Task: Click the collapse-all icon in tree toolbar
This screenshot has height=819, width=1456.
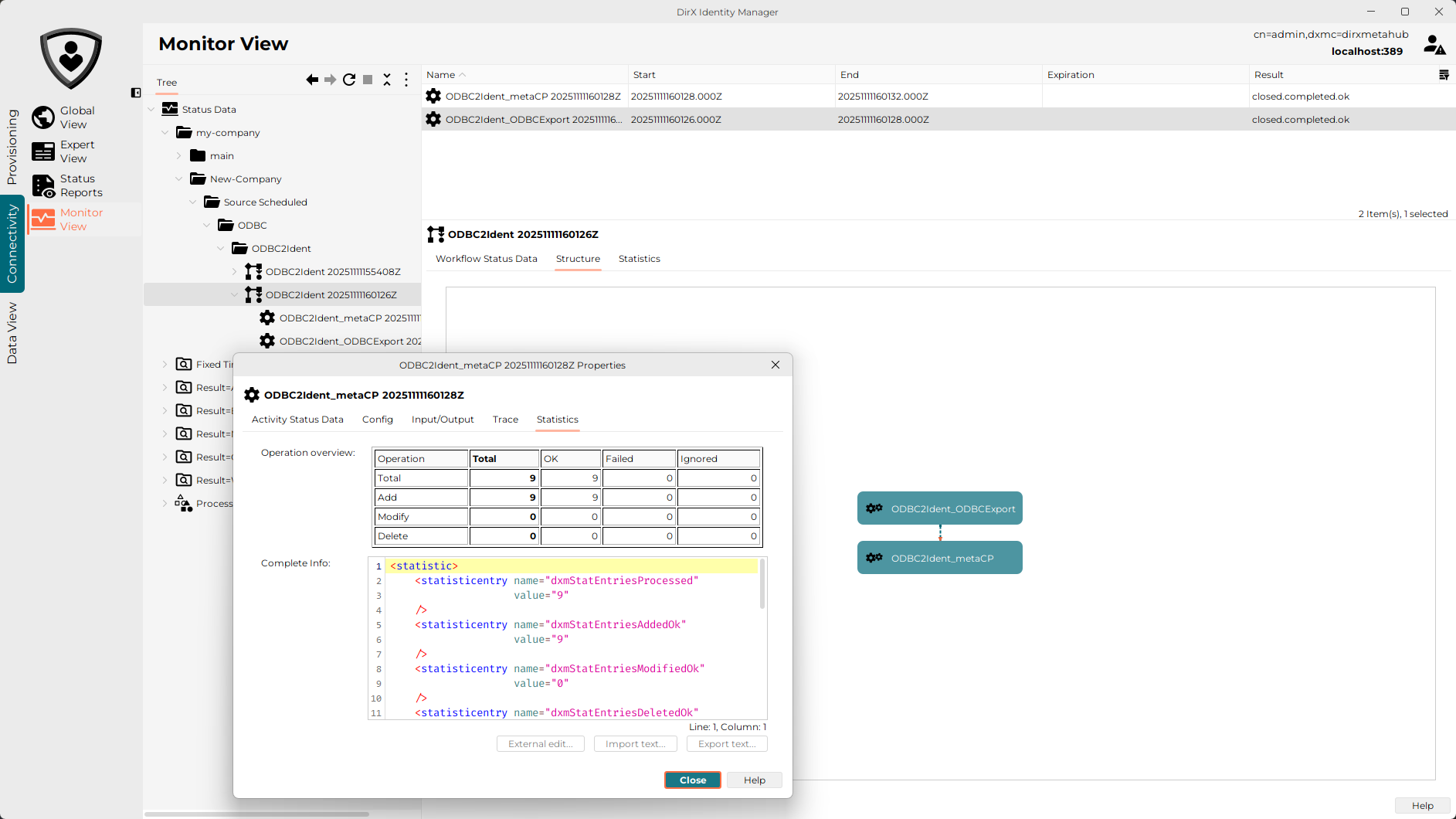Action: [x=387, y=80]
